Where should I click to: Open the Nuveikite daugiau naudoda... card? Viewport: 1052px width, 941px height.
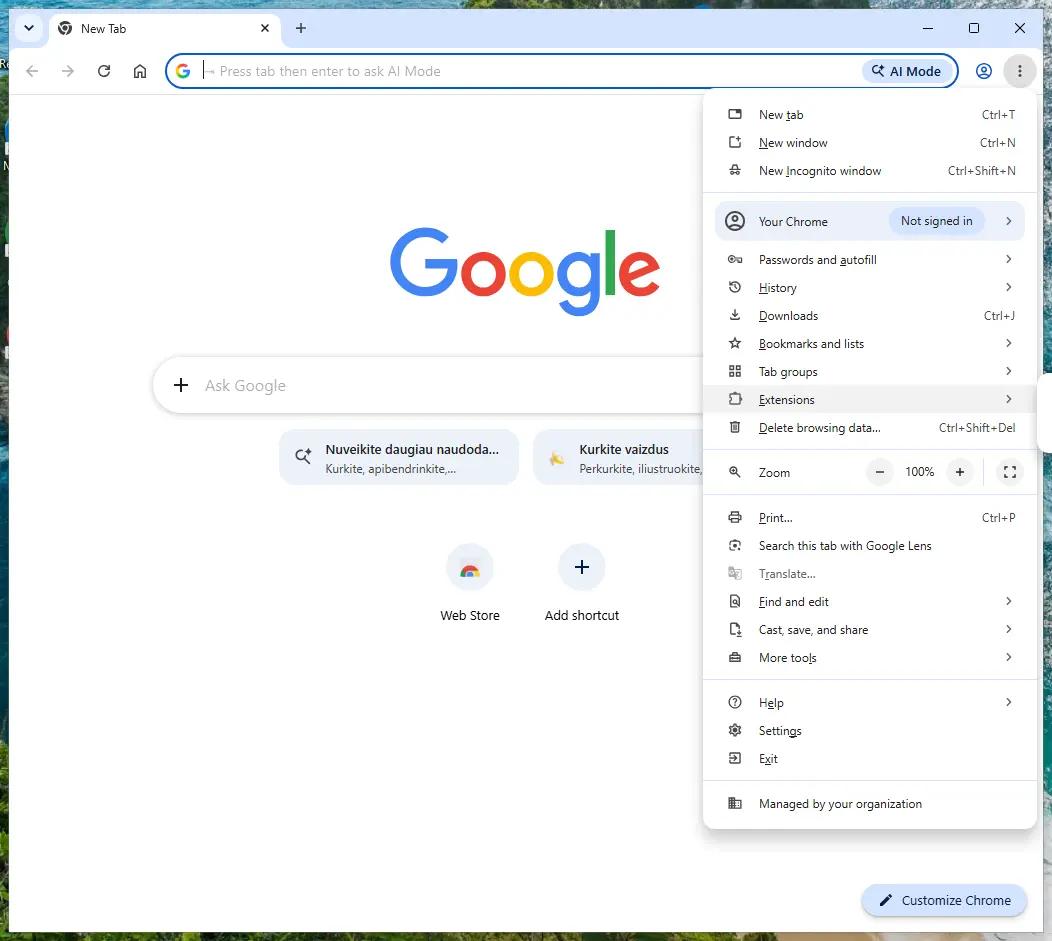tap(399, 457)
